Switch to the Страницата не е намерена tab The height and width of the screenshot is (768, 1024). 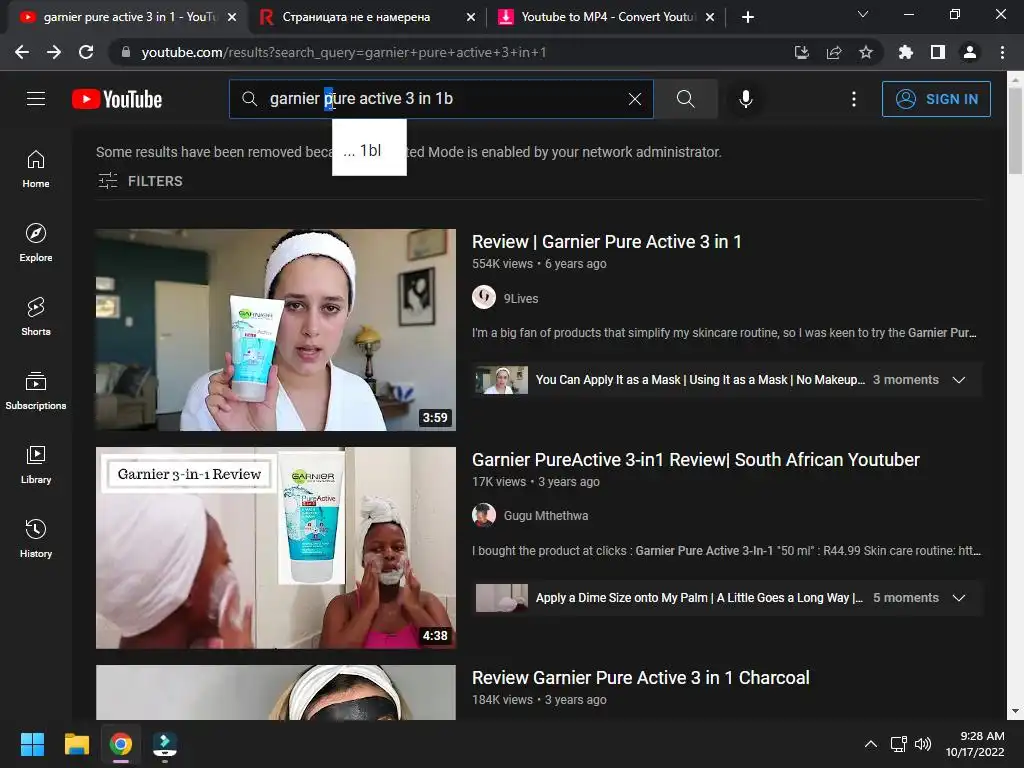tap(356, 17)
